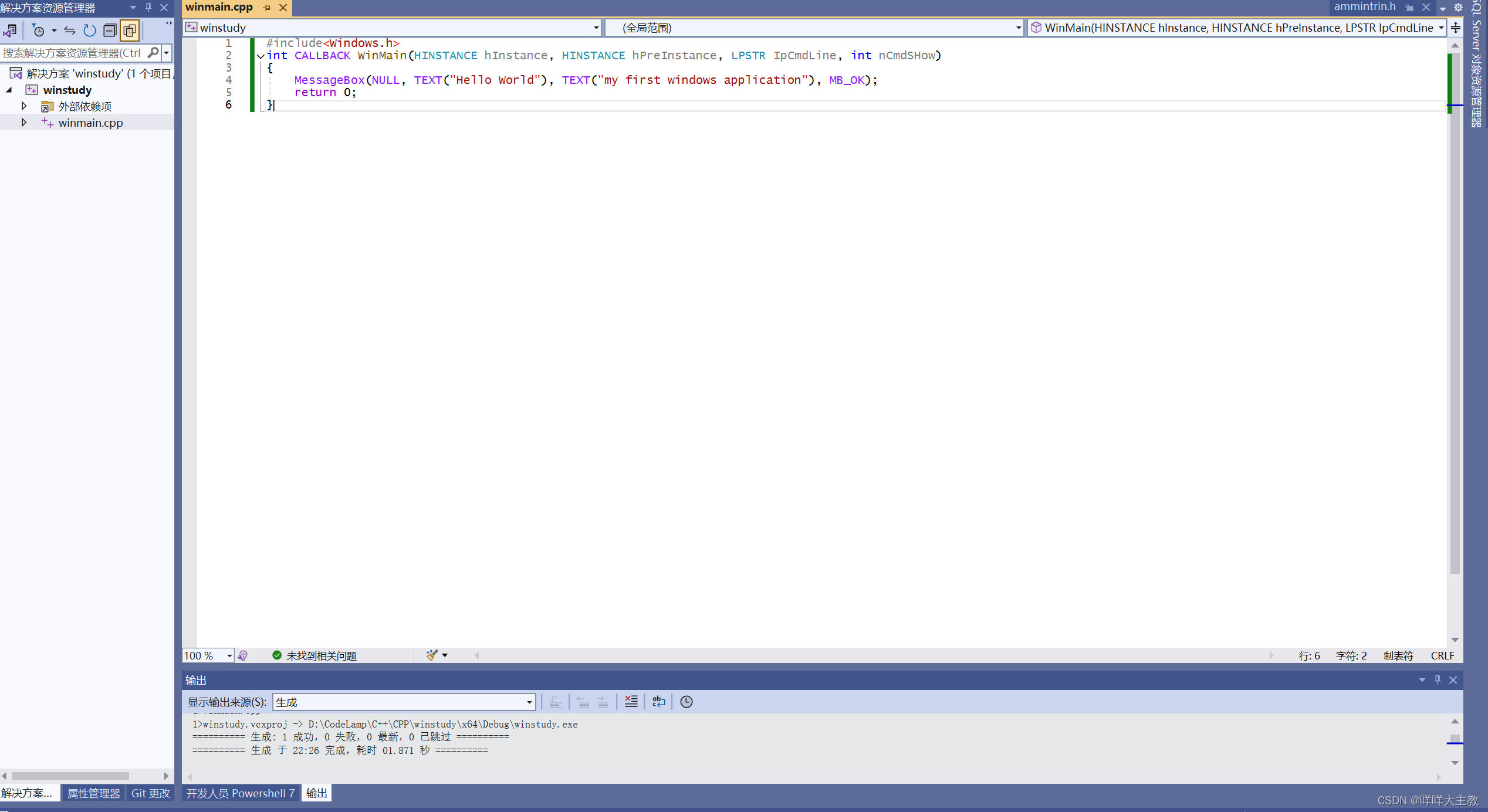
Task: Toggle Show All Files in Solution Explorer
Action: click(130, 31)
